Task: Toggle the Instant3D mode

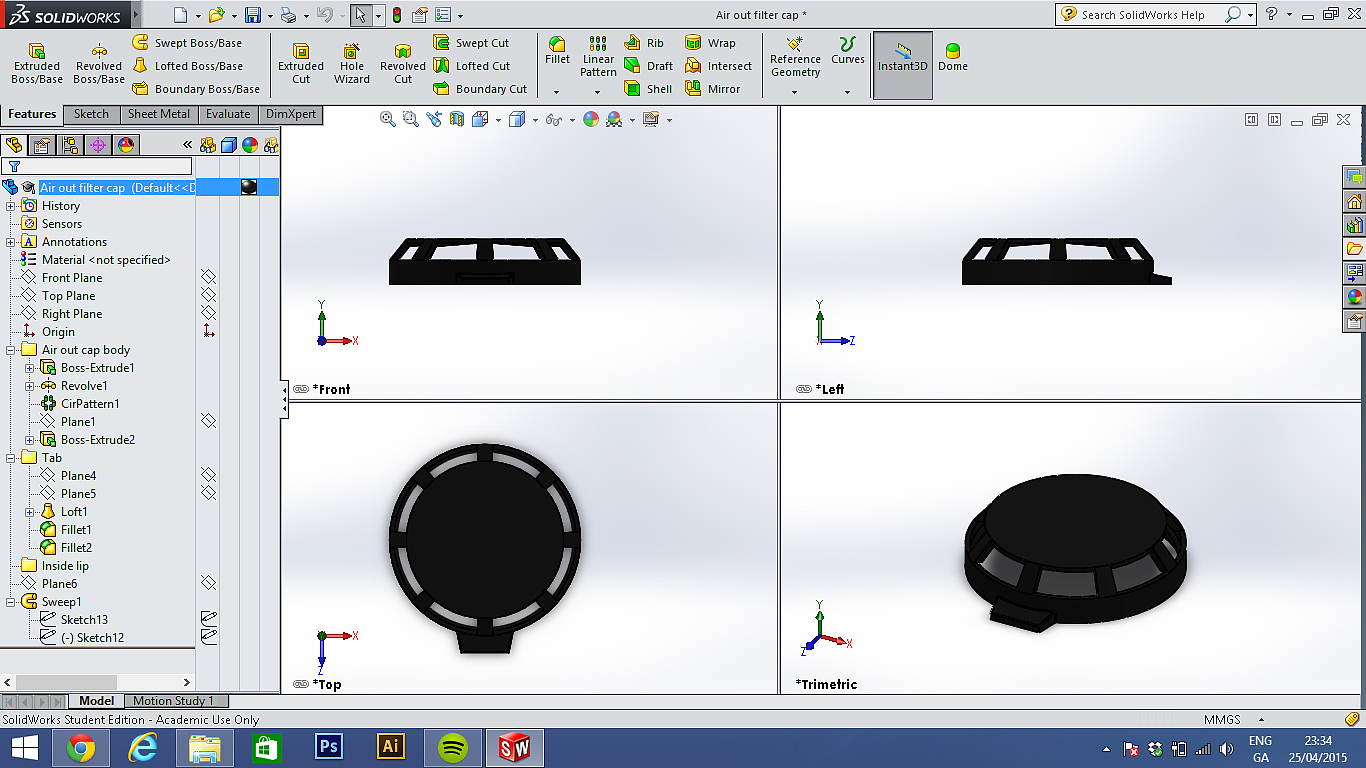Action: tap(903, 57)
